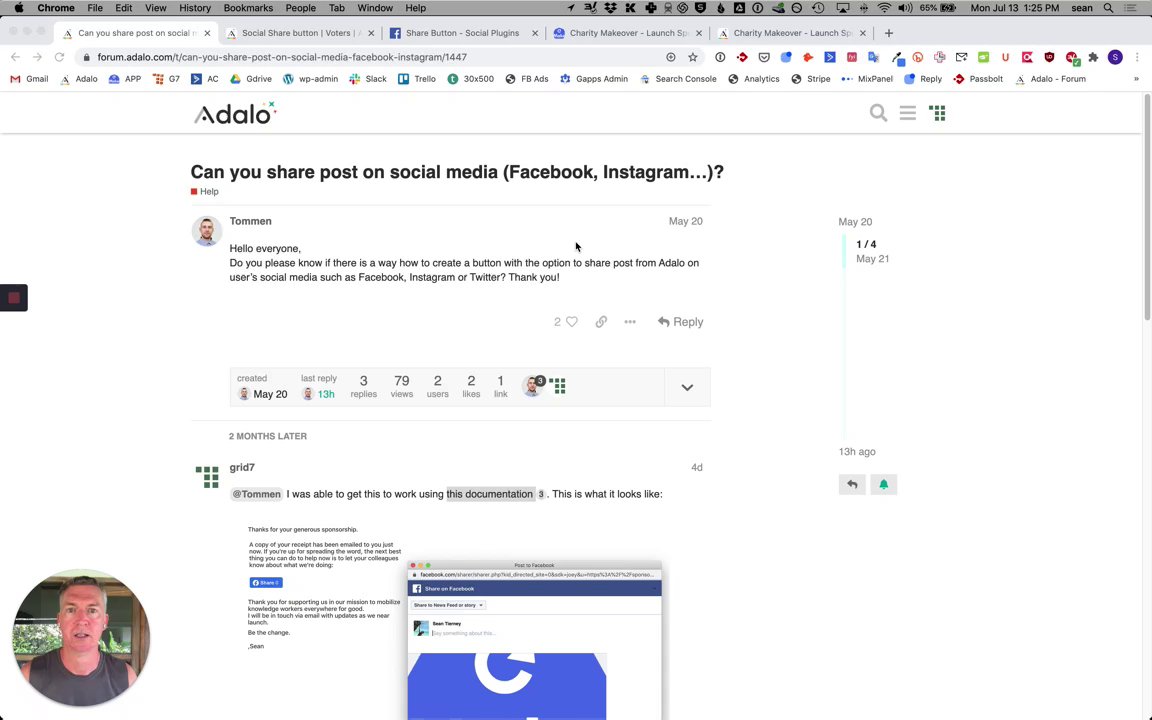Image resolution: width=1152 pixels, height=720 pixels.
Task: Click the topic timeline scroller handle
Action: pyautogui.click(x=843, y=251)
